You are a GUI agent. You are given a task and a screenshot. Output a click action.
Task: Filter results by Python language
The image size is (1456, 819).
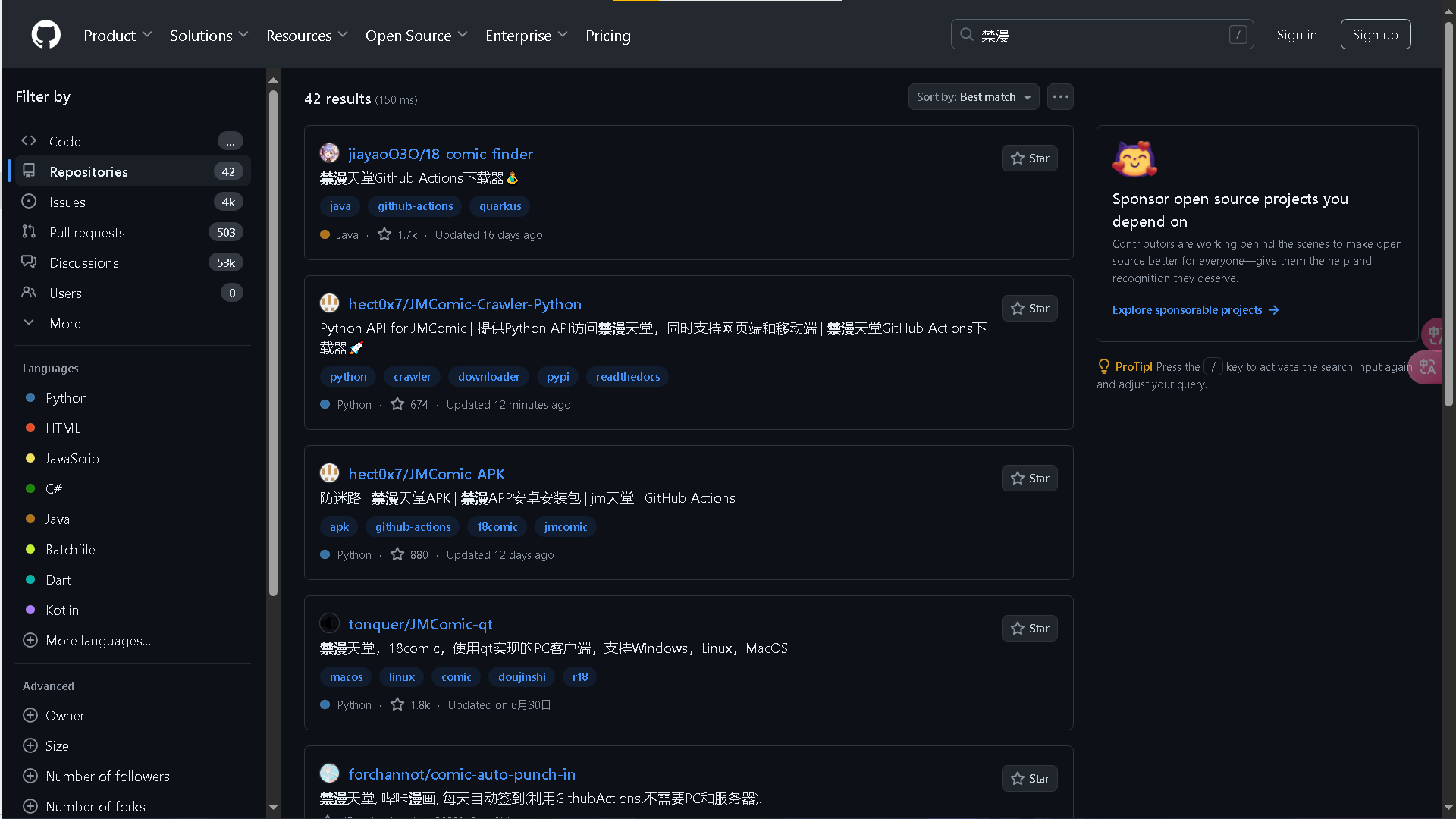click(x=66, y=398)
